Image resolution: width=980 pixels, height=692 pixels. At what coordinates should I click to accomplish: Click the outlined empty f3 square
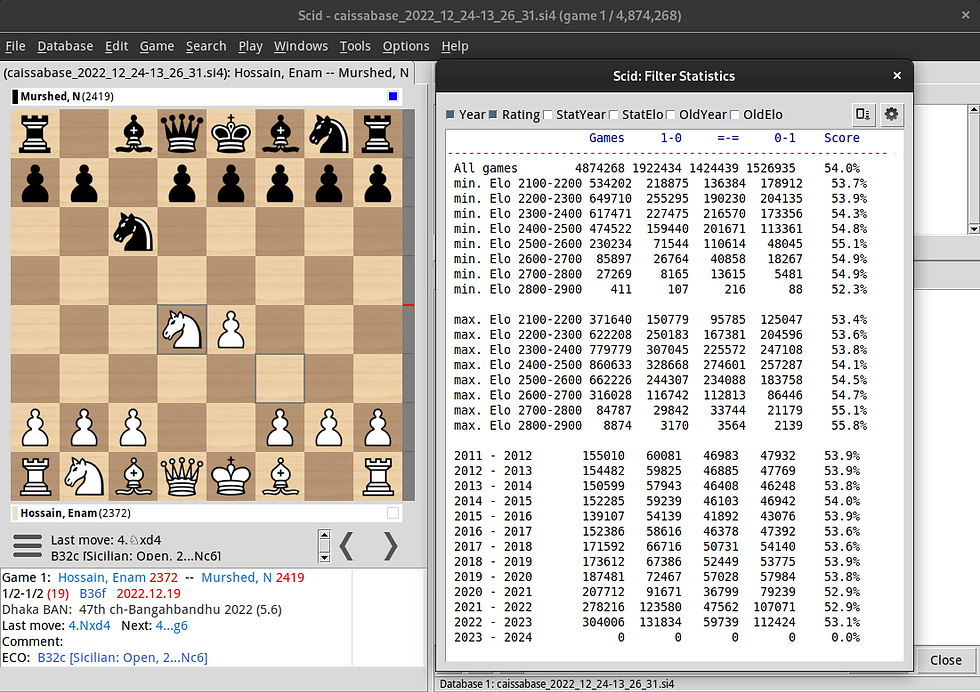click(279, 378)
